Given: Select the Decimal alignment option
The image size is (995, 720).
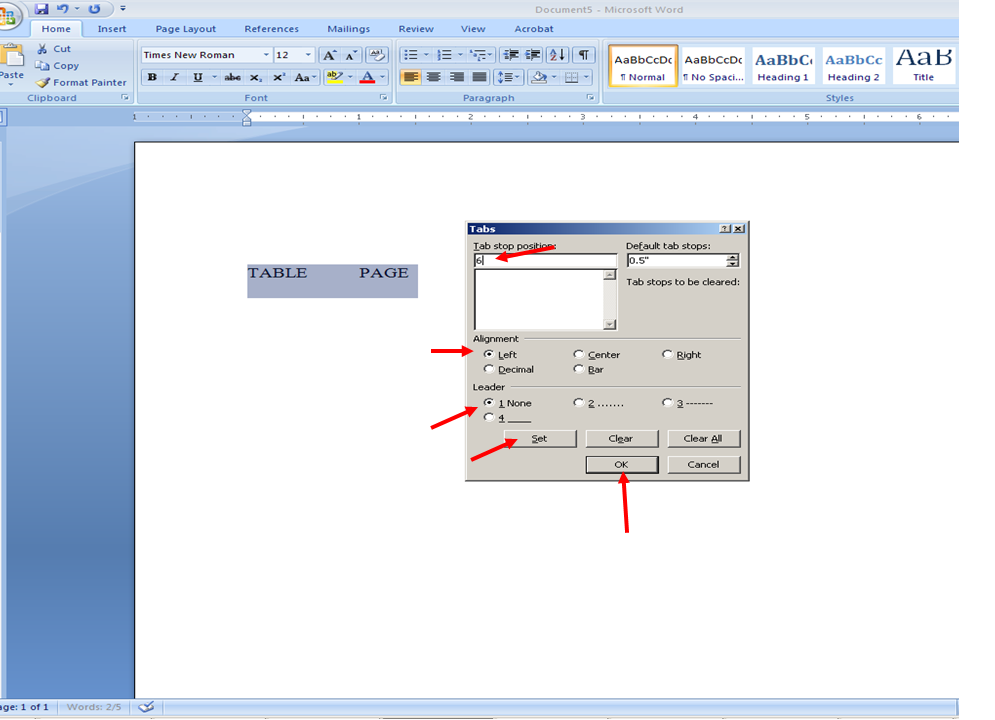Looking at the screenshot, I should point(489,369).
